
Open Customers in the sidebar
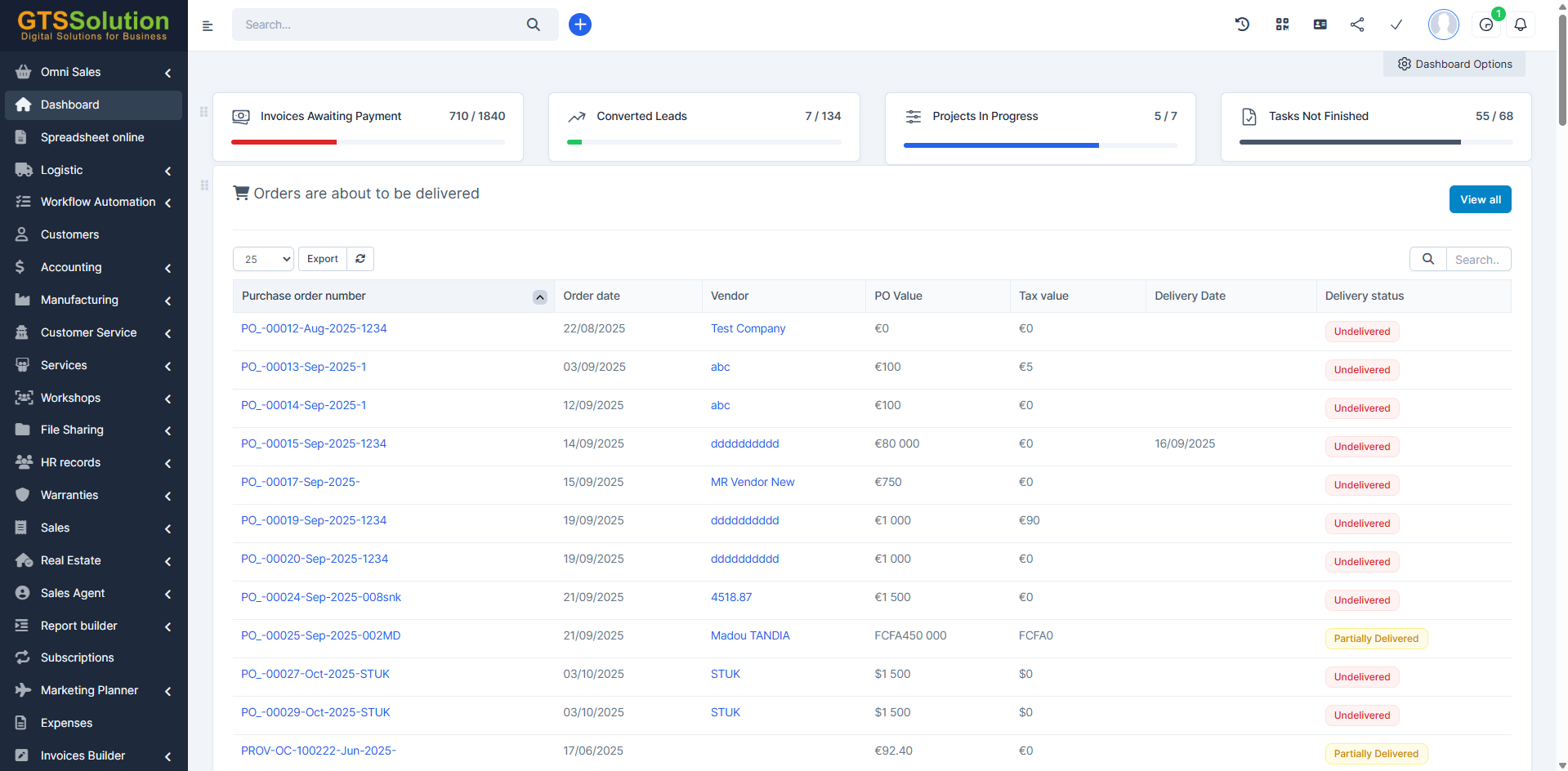coord(69,234)
